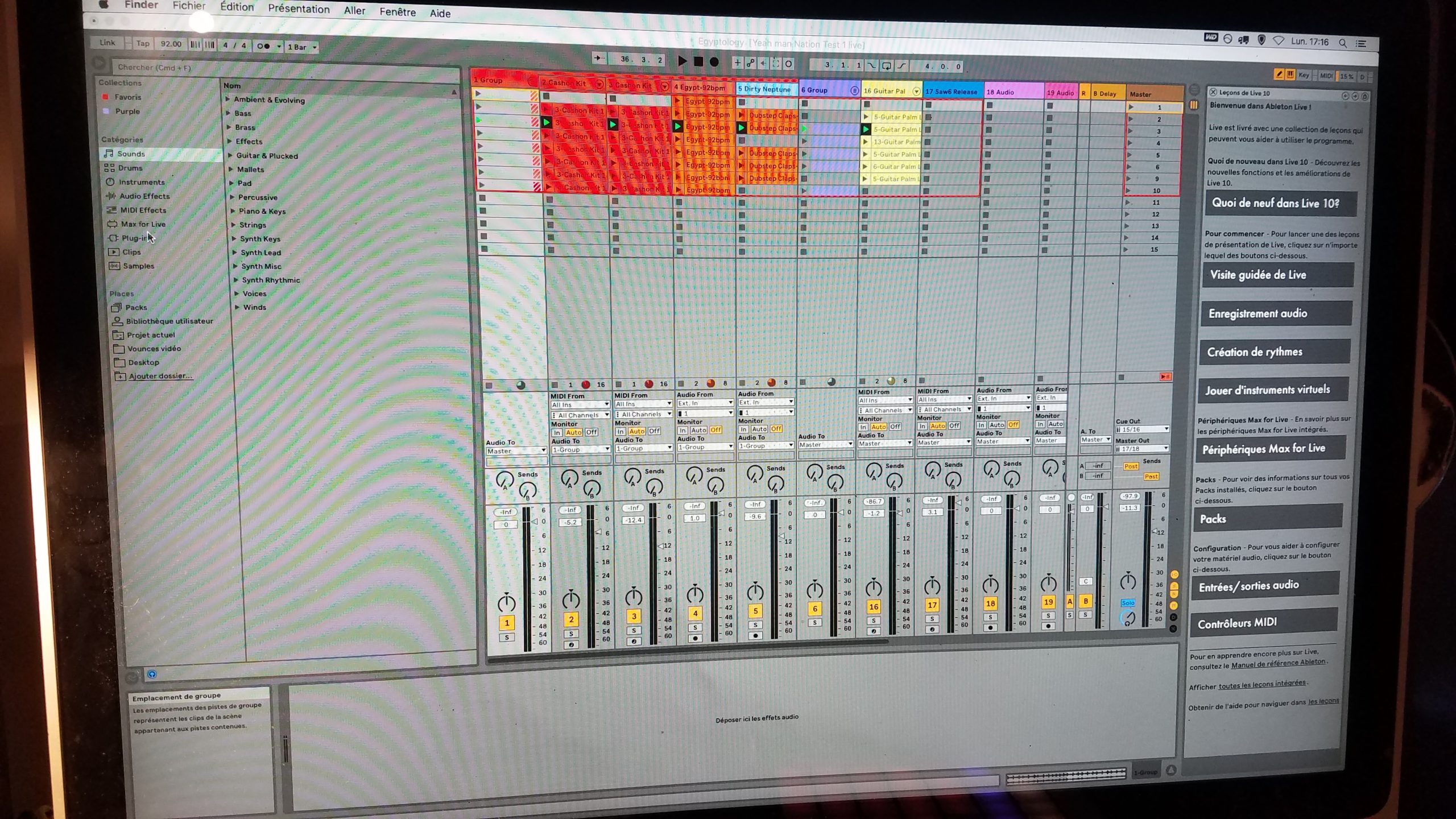Open the Fichier menu
Image resolution: width=1456 pixels, height=819 pixels.
click(189, 6)
